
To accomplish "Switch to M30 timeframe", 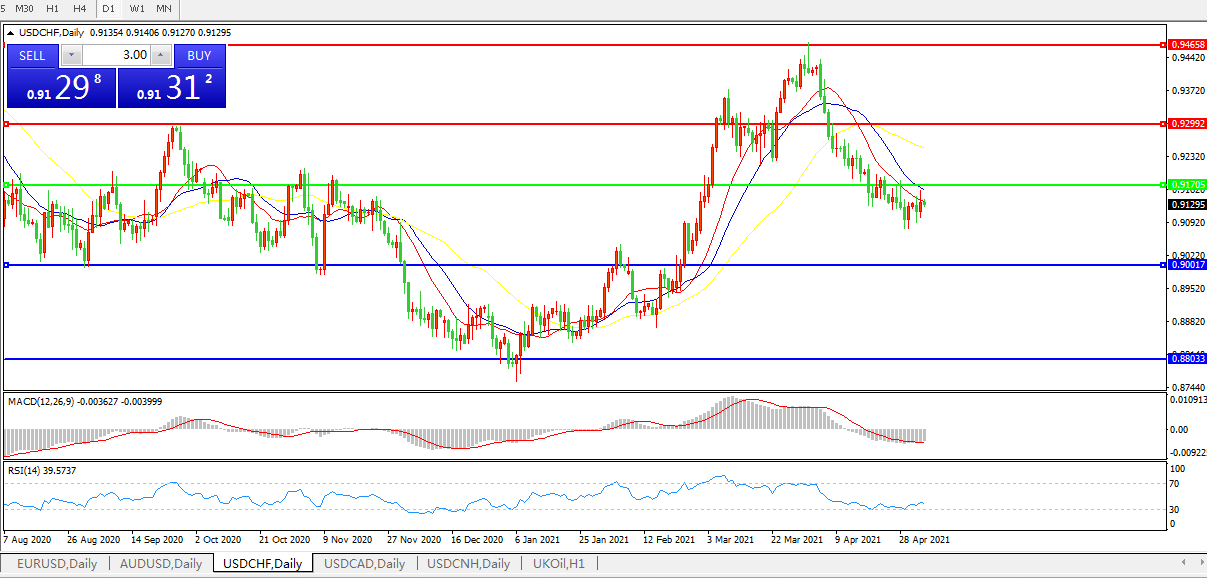I will click(x=25, y=9).
